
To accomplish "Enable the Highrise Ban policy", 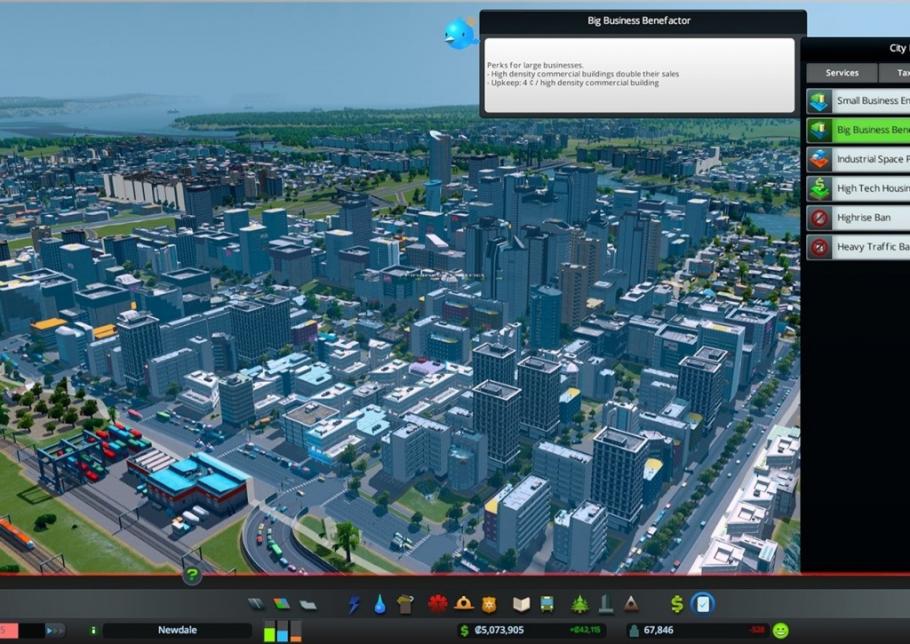I will pos(858,218).
